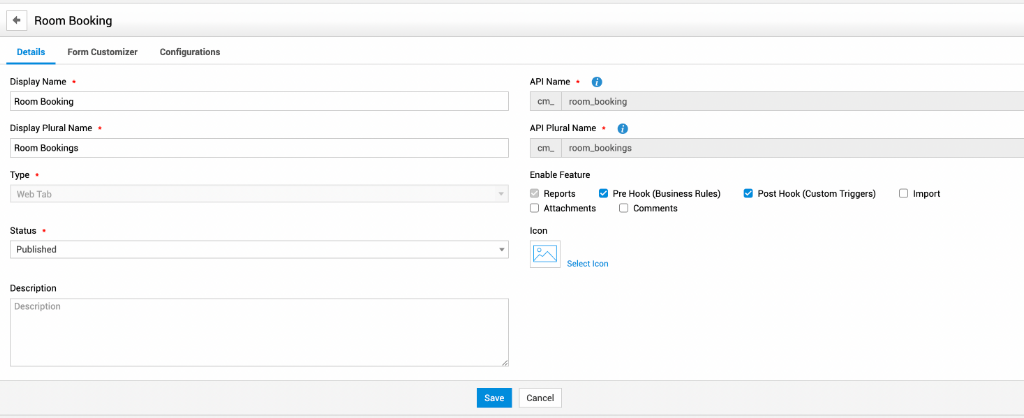Enable the Import feature checkbox
This screenshot has height=418, width=1024.
click(x=903, y=194)
